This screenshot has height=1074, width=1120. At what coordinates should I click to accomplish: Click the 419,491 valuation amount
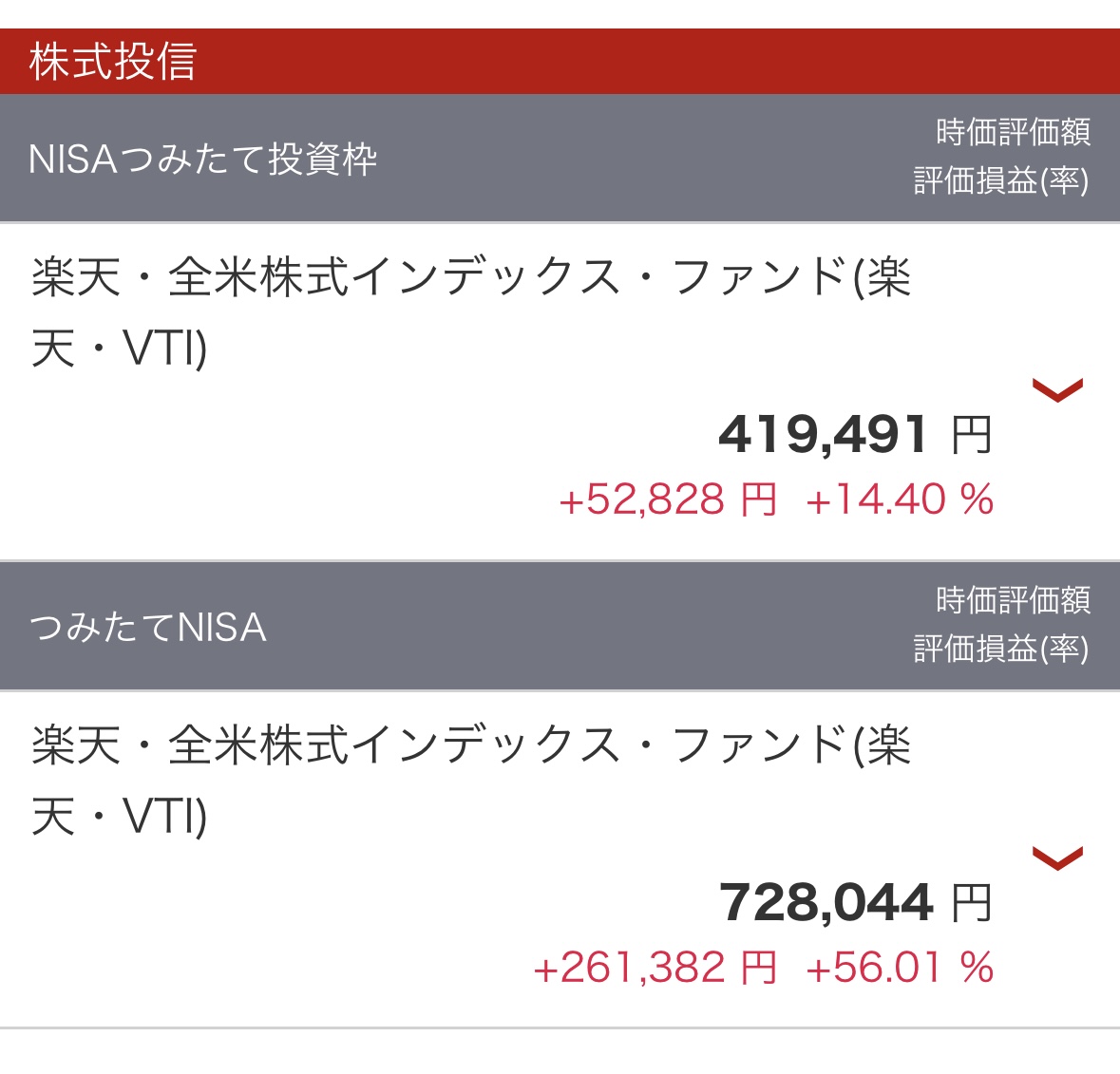(823, 435)
